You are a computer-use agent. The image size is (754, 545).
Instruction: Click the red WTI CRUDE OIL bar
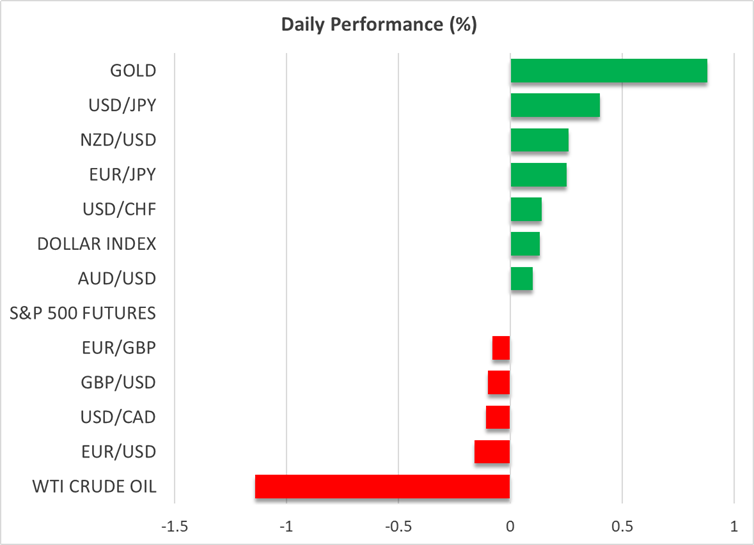click(x=382, y=487)
